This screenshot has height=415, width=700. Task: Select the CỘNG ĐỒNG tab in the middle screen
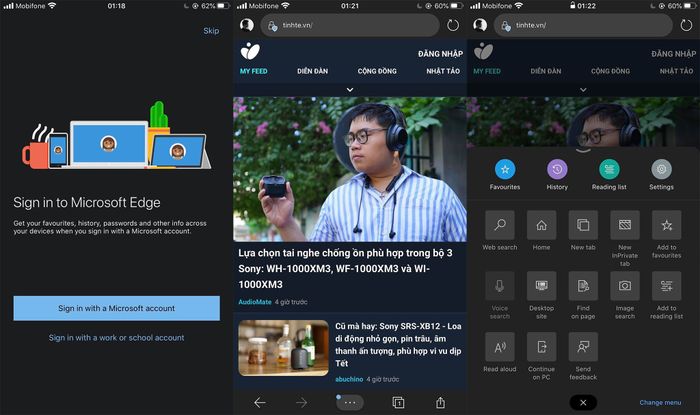pos(377,71)
